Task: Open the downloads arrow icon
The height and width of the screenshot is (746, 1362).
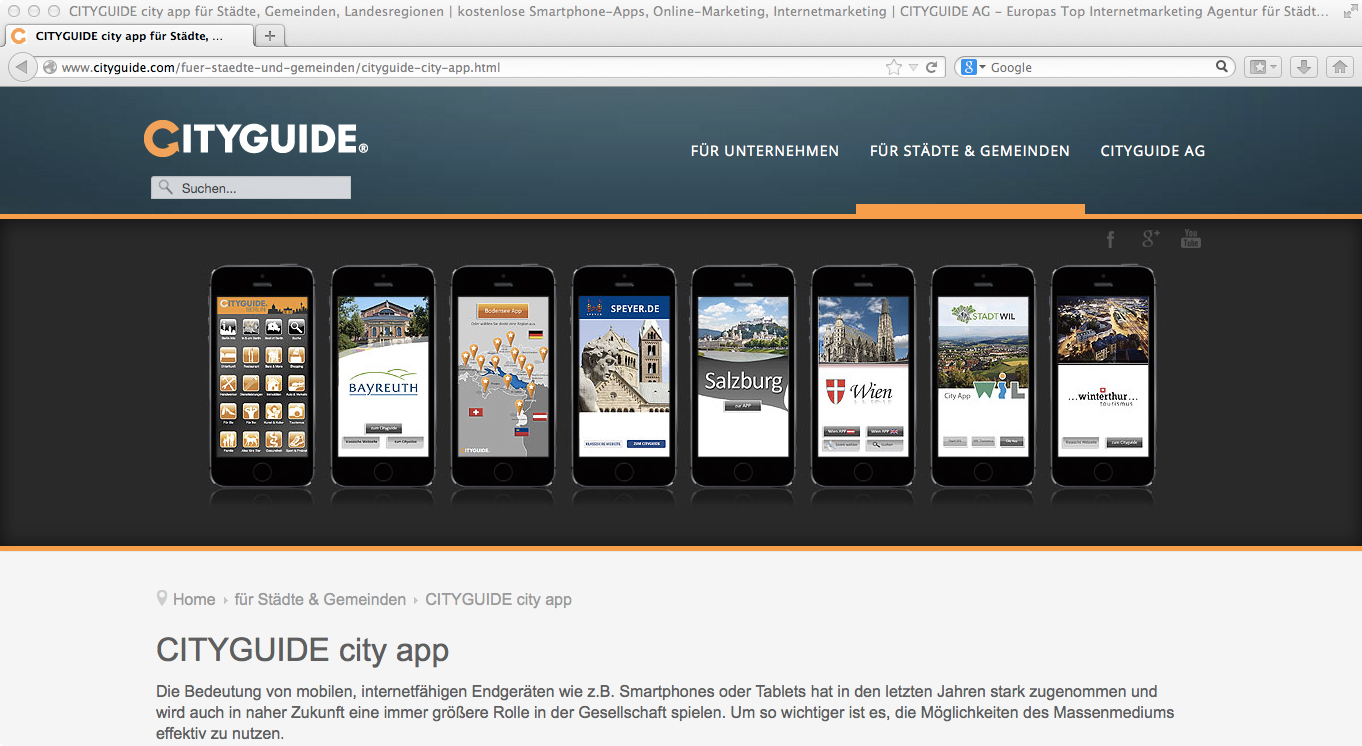Action: click(x=1302, y=67)
